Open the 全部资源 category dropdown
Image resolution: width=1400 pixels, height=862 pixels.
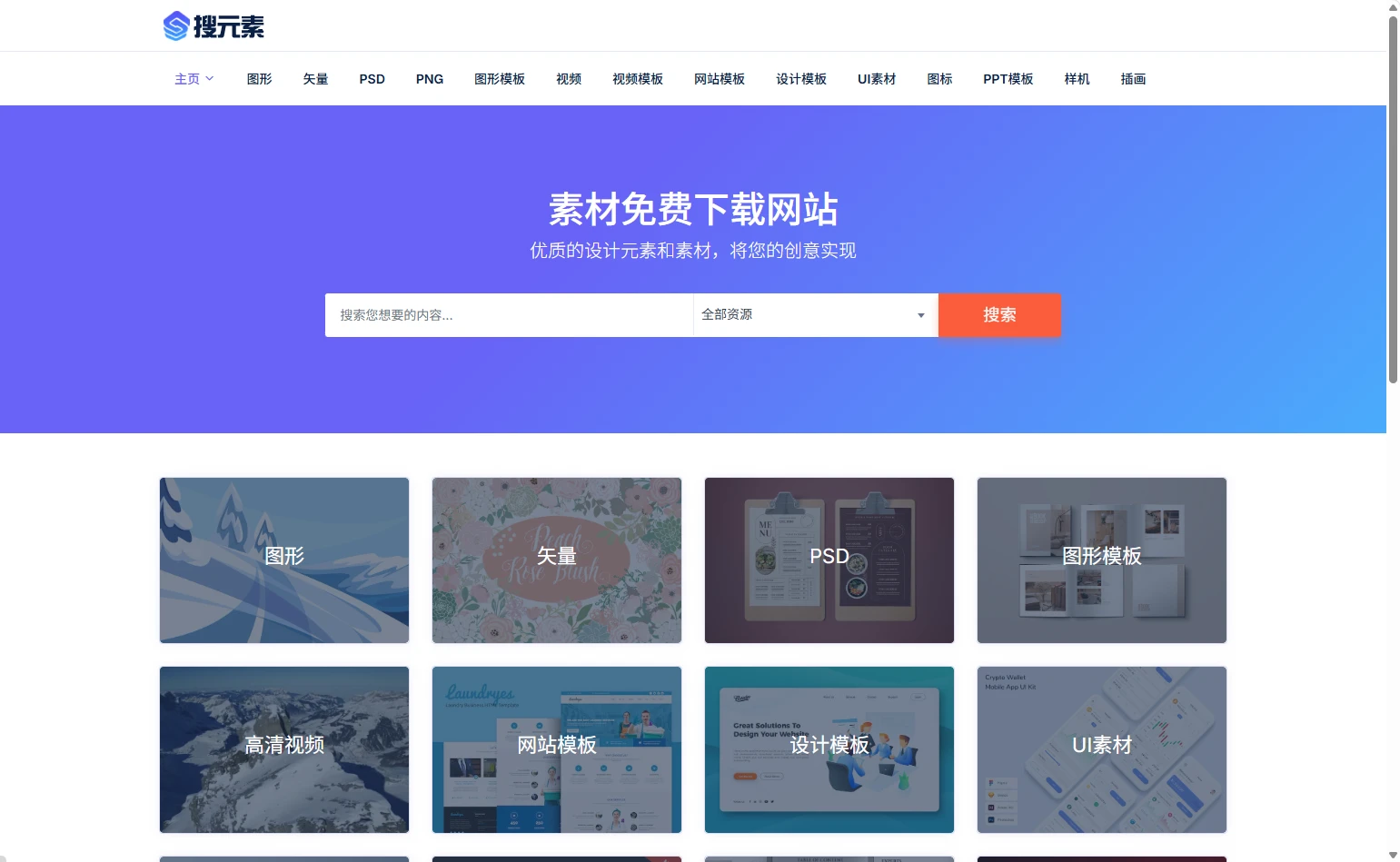815,315
